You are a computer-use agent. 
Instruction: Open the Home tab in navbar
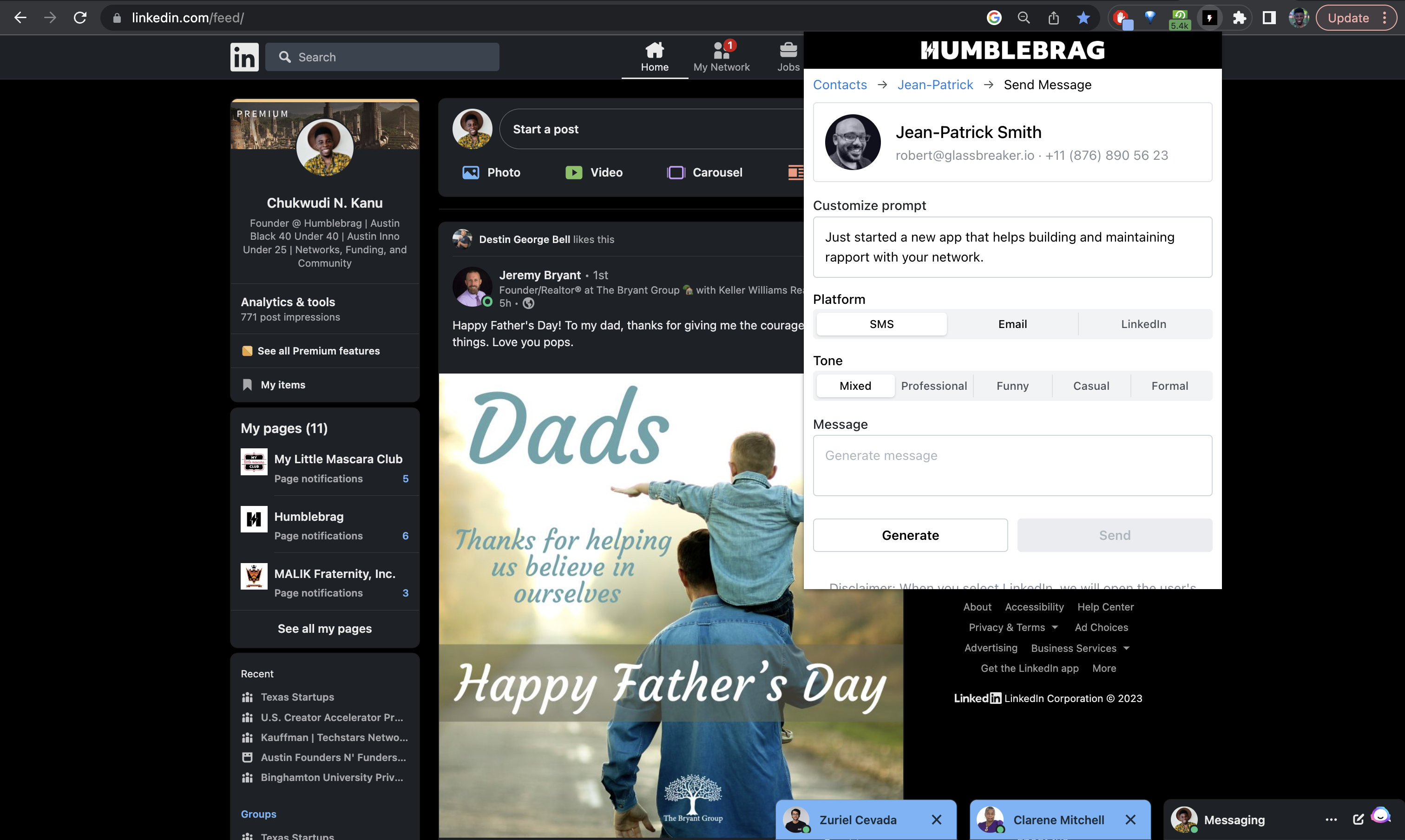click(654, 56)
